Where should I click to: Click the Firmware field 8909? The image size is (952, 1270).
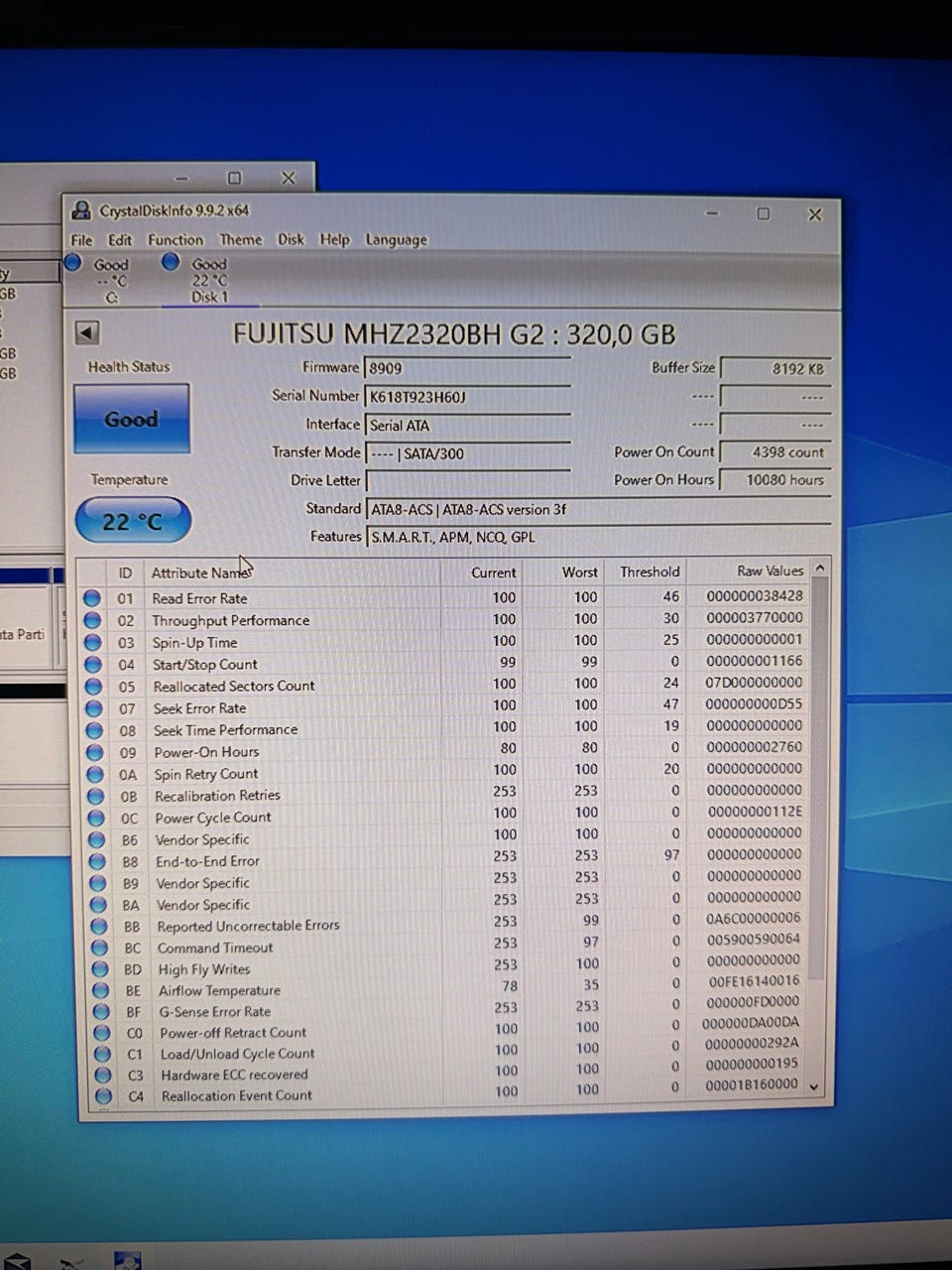coord(466,368)
